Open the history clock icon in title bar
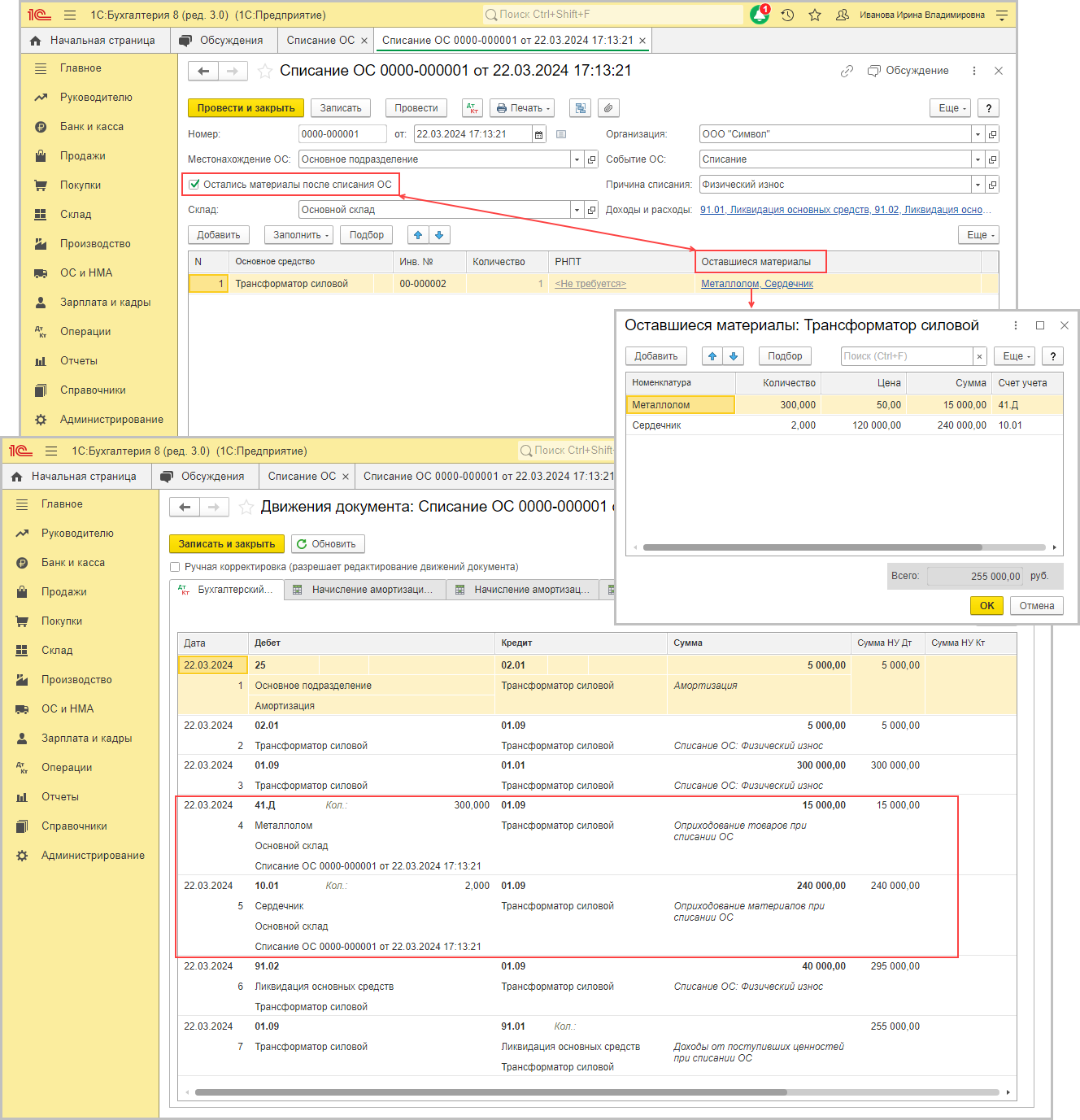This screenshot has width=1080, height=1120. coord(787,15)
